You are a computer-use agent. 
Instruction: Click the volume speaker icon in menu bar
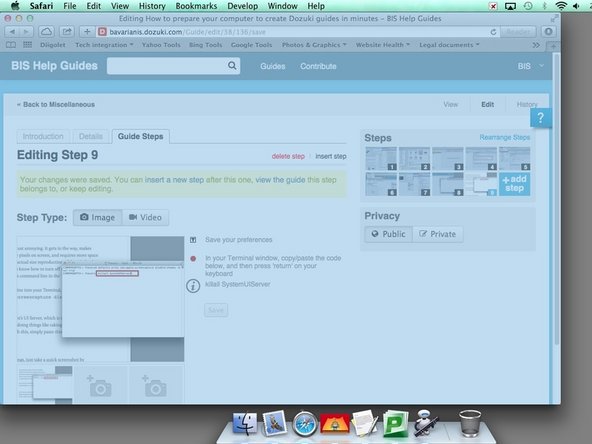coord(577,6)
